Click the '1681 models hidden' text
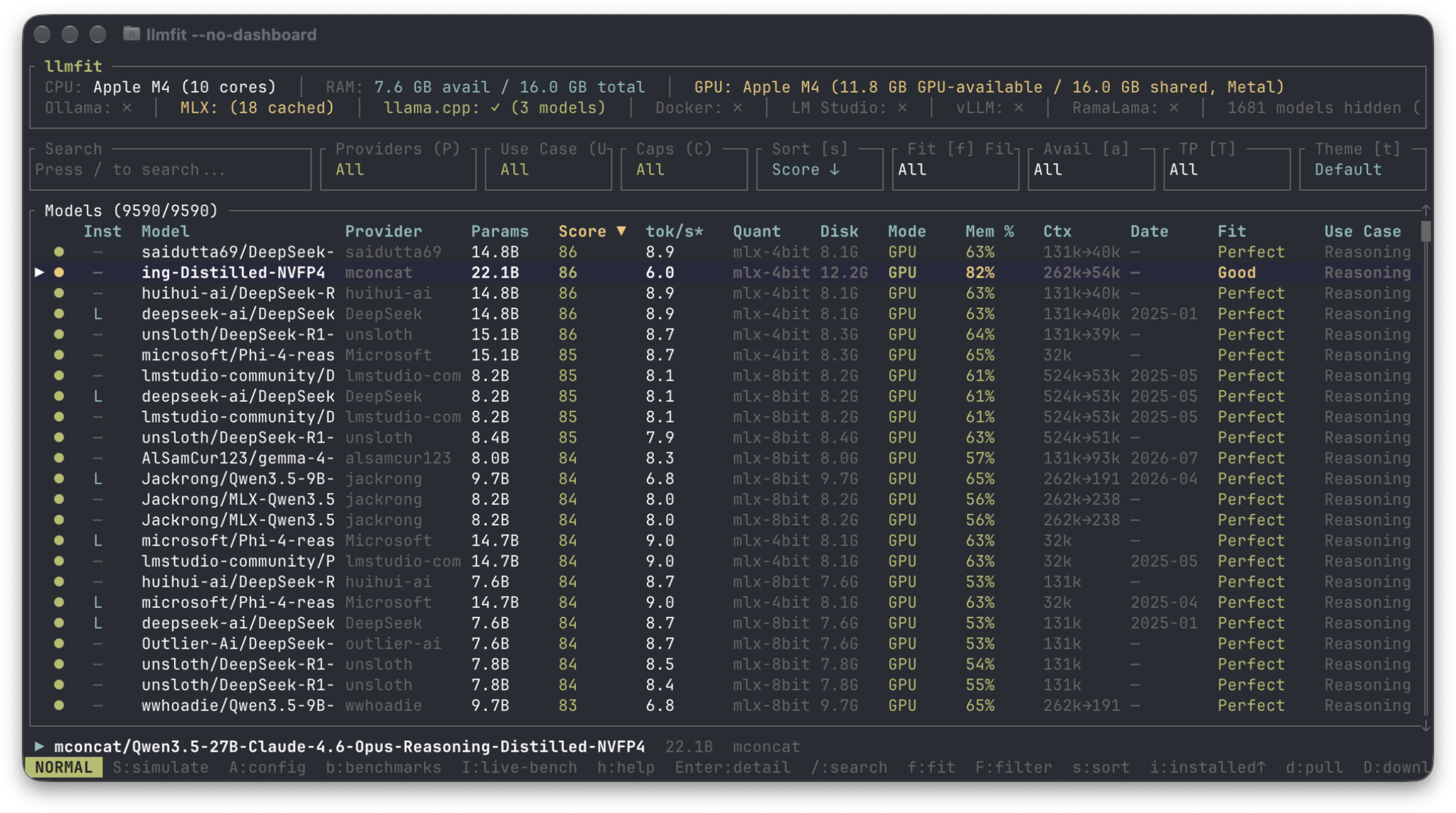 (x=1314, y=108)
